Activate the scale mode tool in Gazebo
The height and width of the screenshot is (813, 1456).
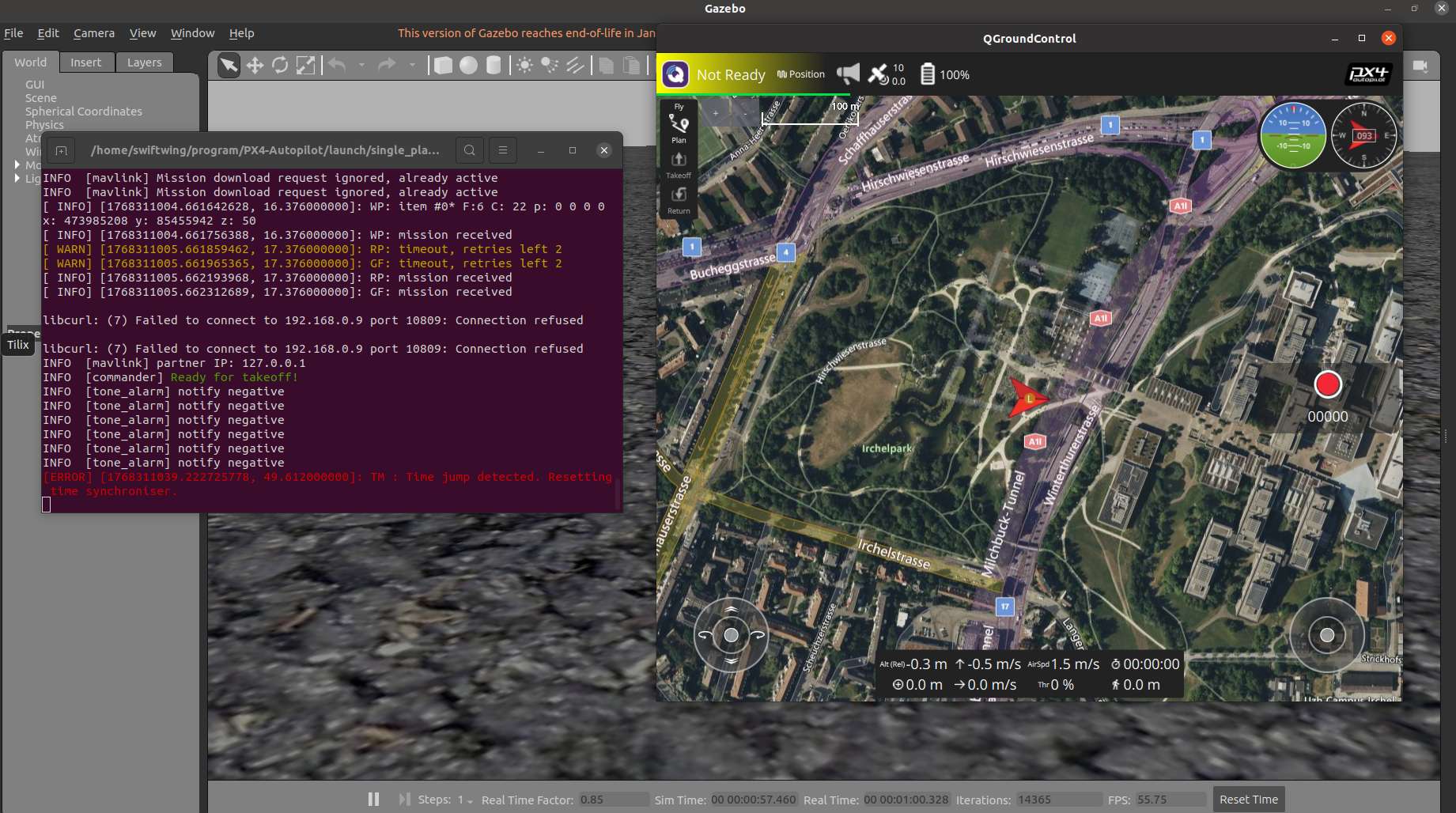pyautogui.click(x=305, y=65)
